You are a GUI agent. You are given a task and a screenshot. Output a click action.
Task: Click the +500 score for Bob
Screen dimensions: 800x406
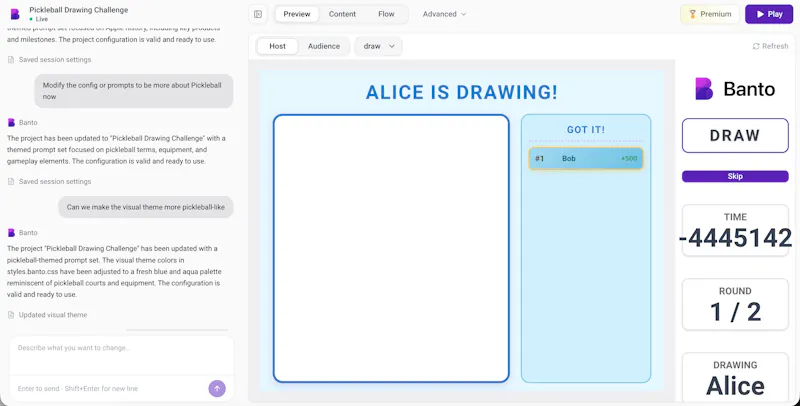pos(629,159)
